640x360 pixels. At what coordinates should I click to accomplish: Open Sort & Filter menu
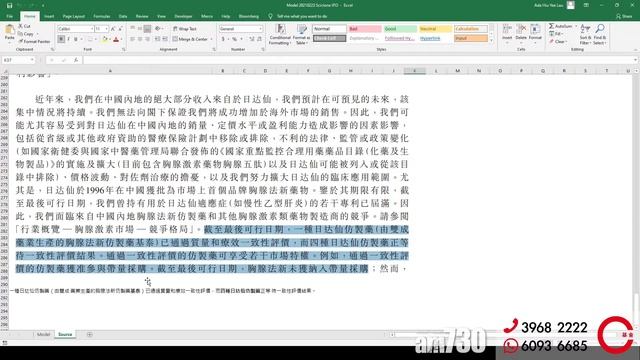pos(585,34)
